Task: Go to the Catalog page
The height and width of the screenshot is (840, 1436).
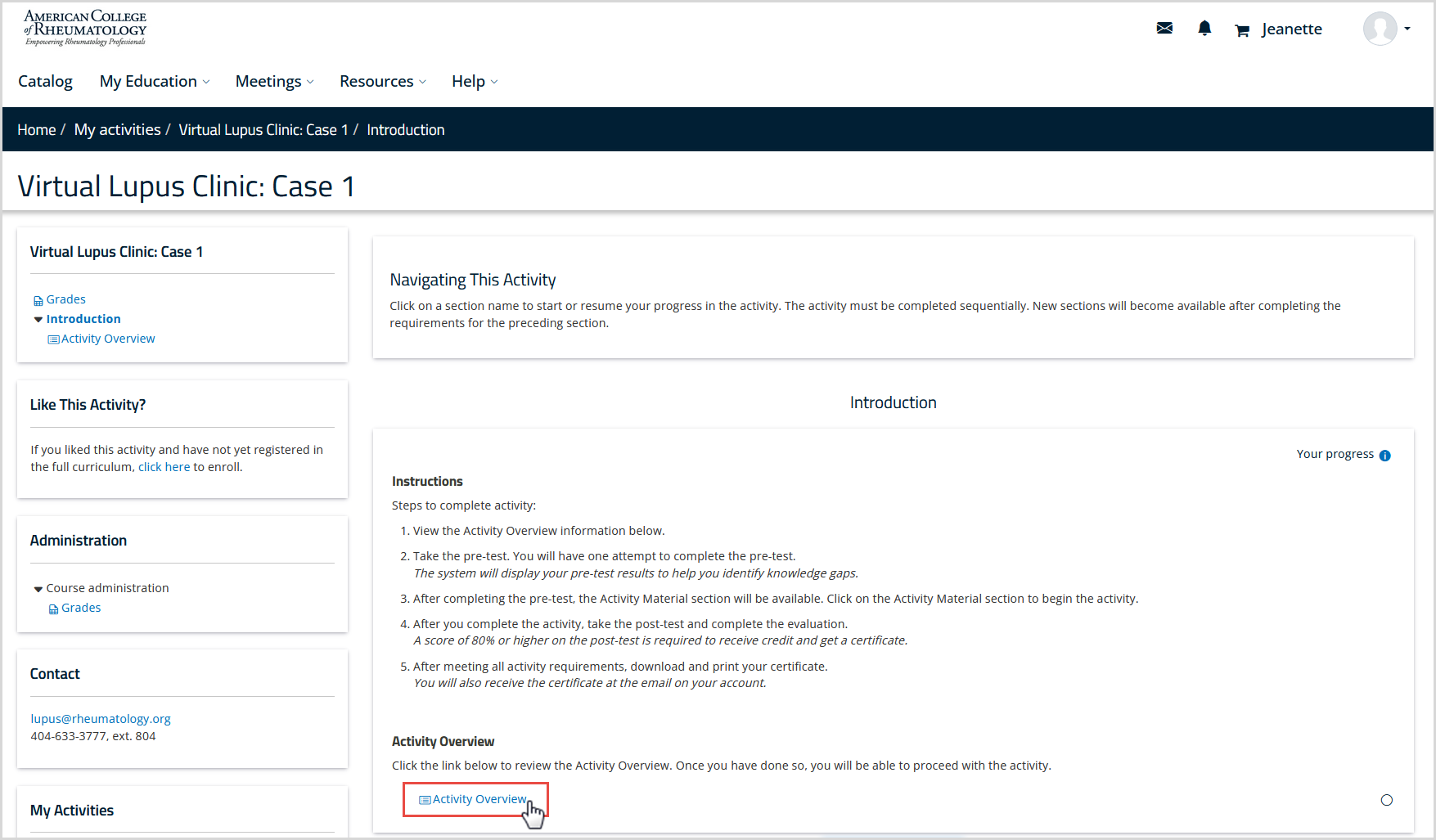Action: (45, 81)
